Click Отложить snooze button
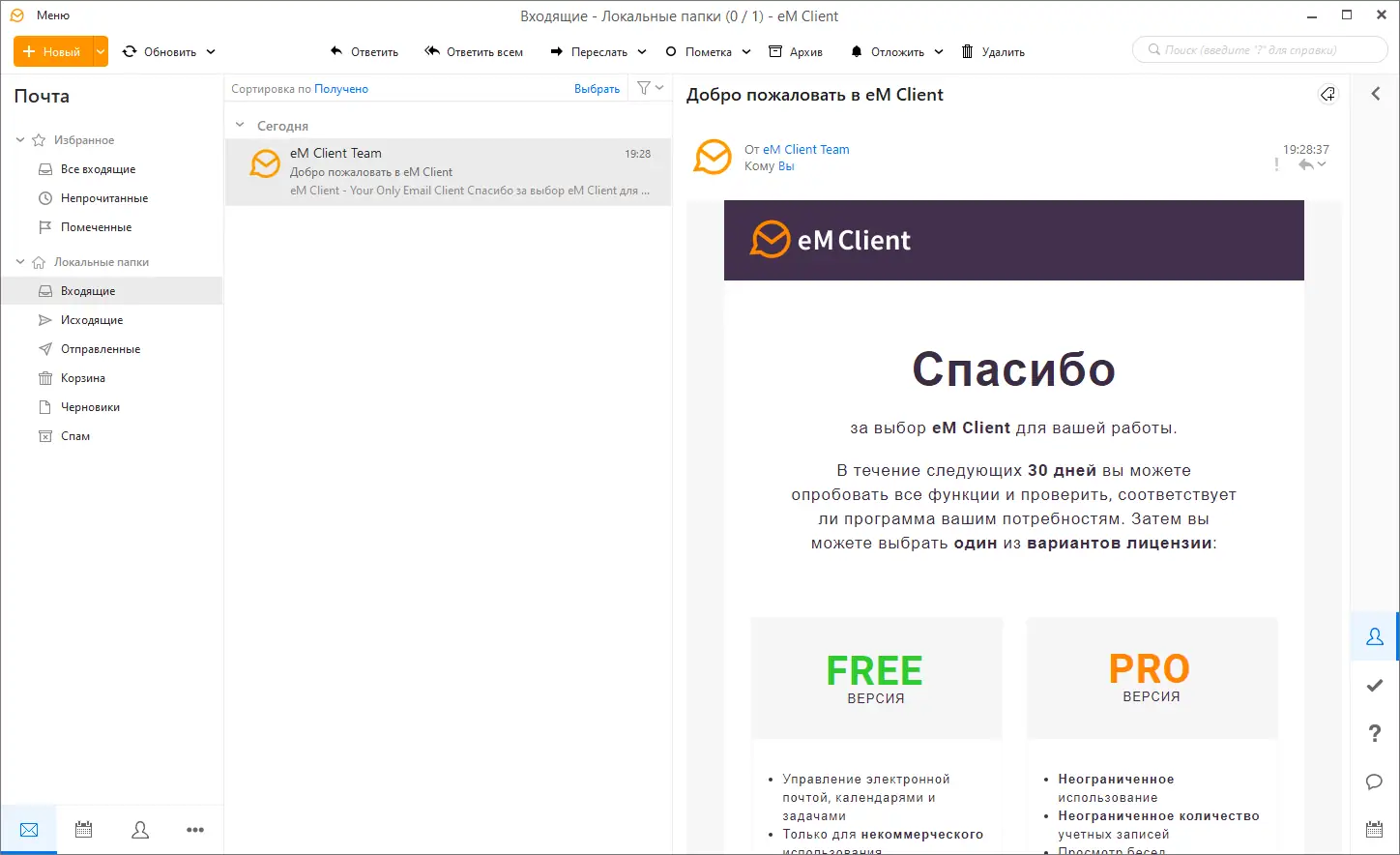 (x=888, y=52)
